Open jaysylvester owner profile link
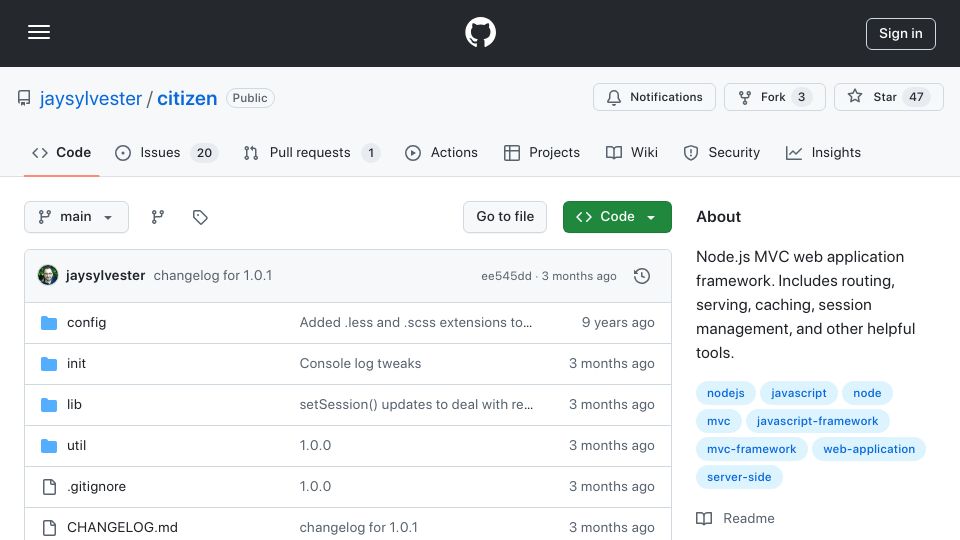 (91, 98)
